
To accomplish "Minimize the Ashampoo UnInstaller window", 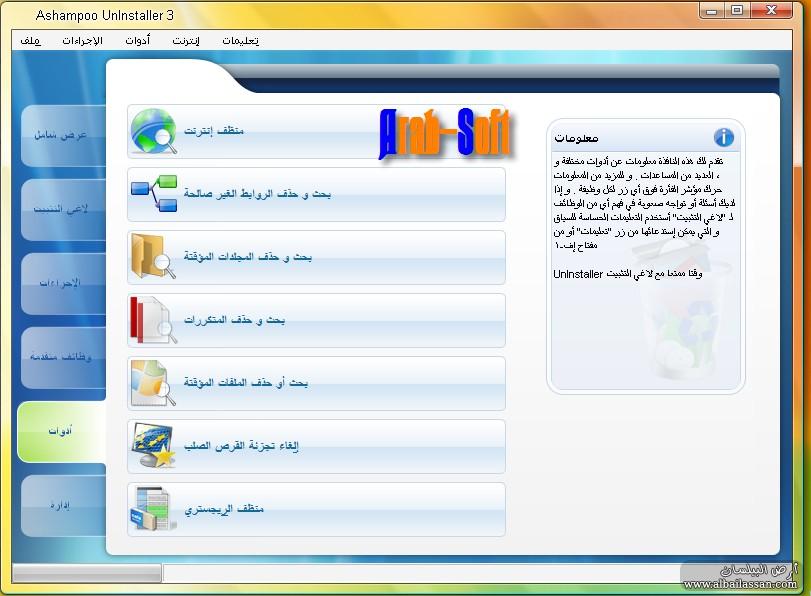I will (x=712, y=10).
